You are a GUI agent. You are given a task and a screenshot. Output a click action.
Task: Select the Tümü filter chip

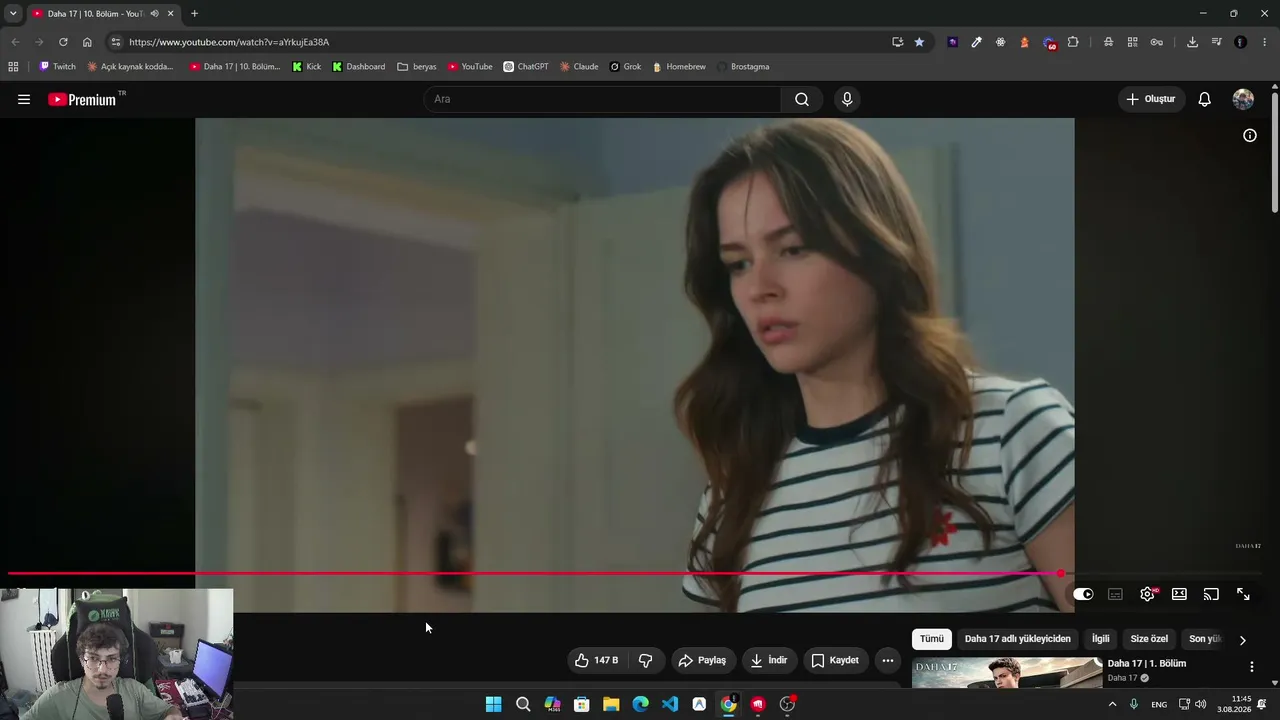click(x=932, y=639)
